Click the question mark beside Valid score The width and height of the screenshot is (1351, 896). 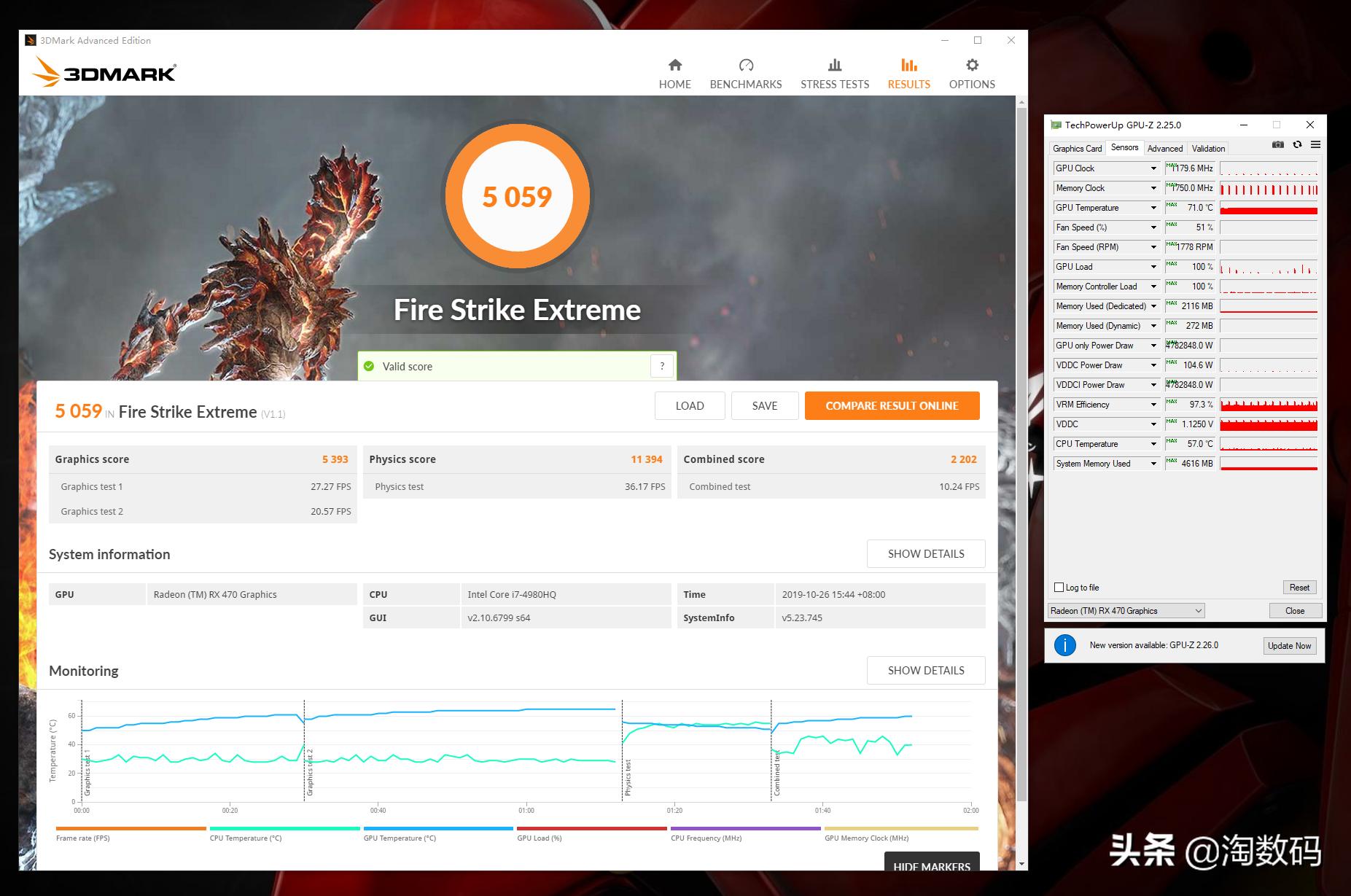(662, 366)
